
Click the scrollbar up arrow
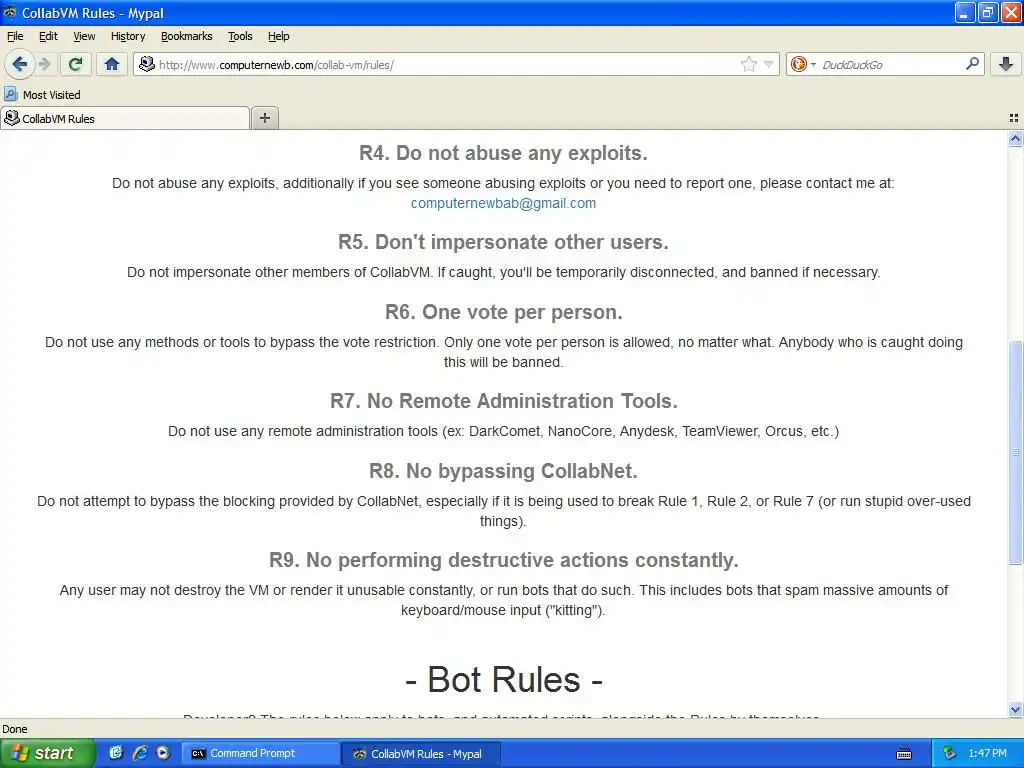[x=1015, y=138]
